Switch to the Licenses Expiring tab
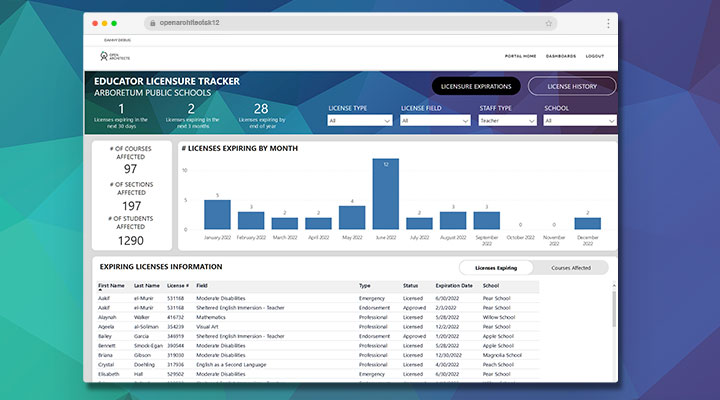This screenshot has width=720, height=400. (x=496, y=268)
